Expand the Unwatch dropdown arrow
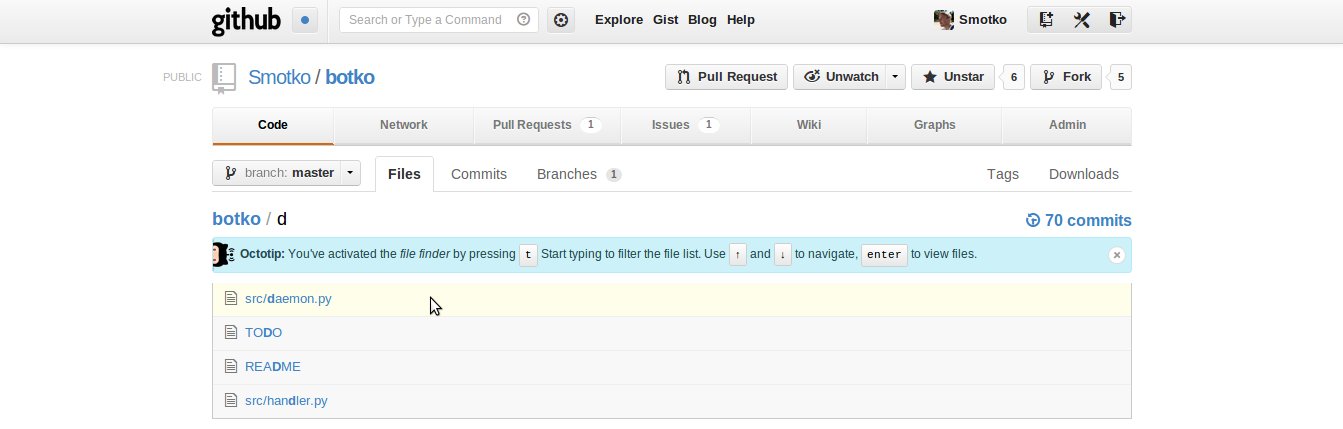The image size is (1343, 429). point(896,77)
